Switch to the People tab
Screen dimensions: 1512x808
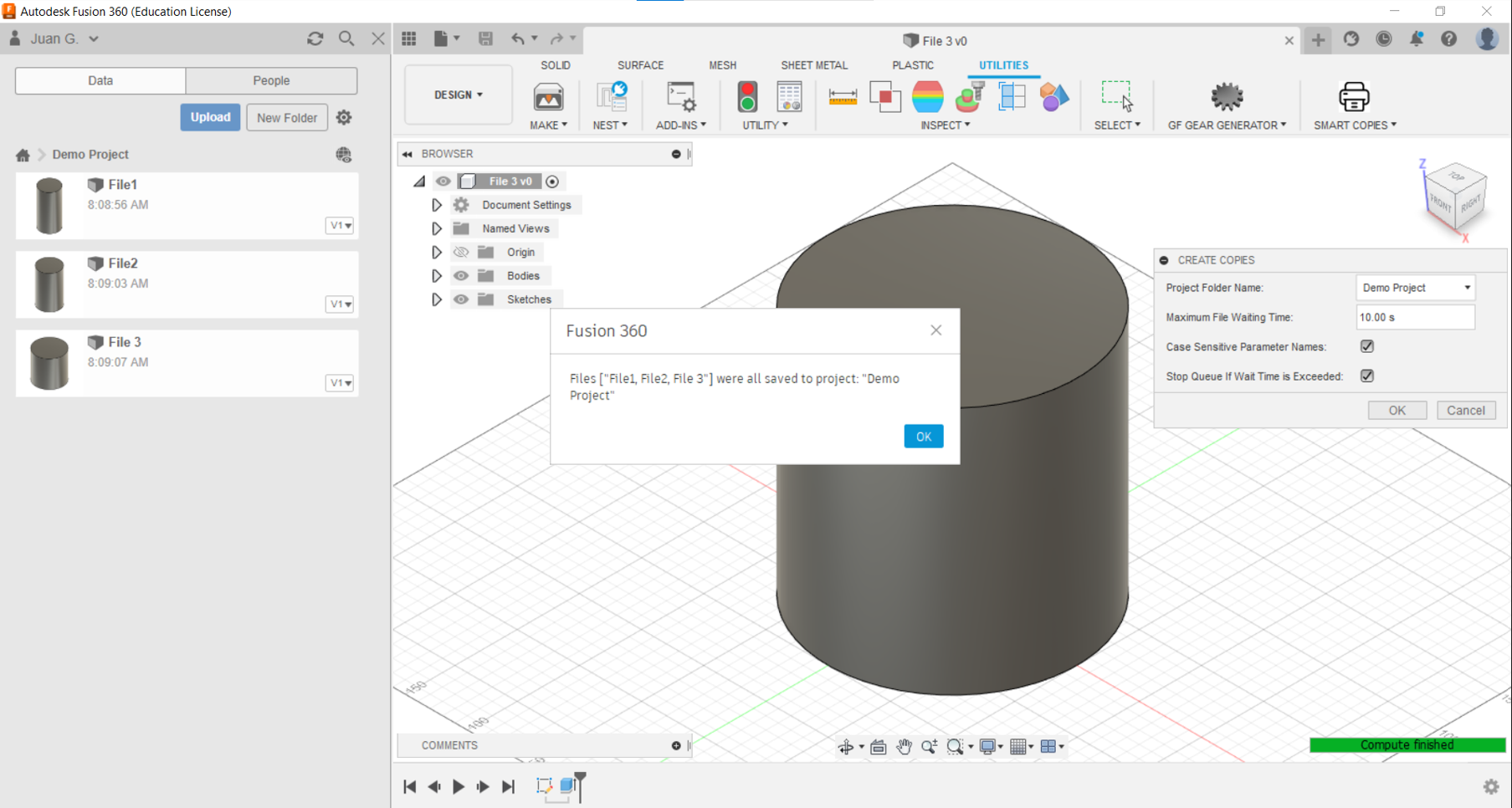[271, 80]
